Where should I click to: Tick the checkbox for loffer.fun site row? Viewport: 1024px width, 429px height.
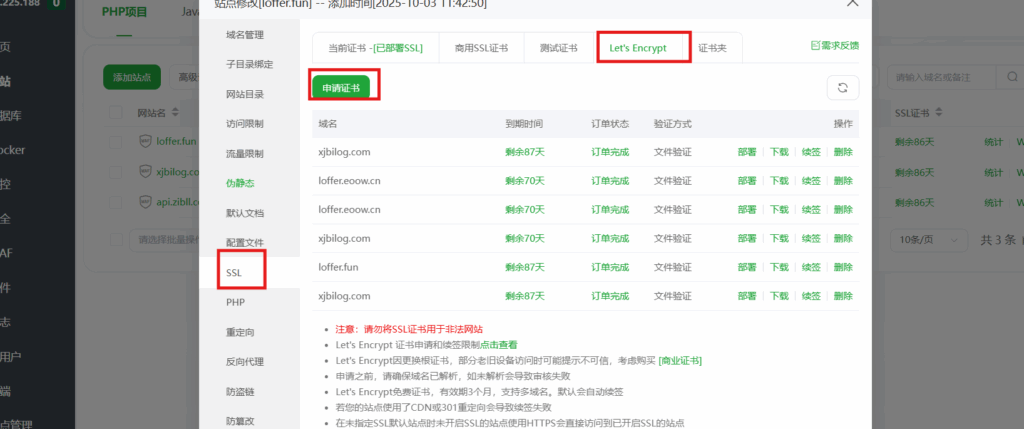click(116, 142)
